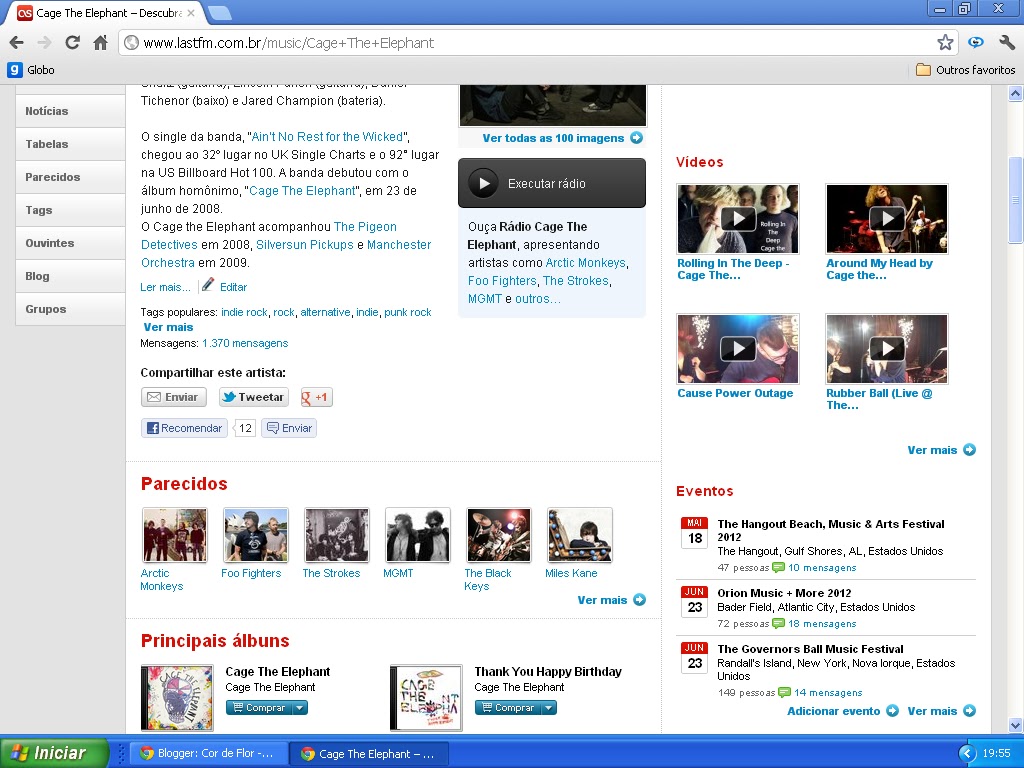The height and width of the screenshot is (768, 1024).
Task: Play the Rolling In The Deep video
Action: tap(738, 219)
